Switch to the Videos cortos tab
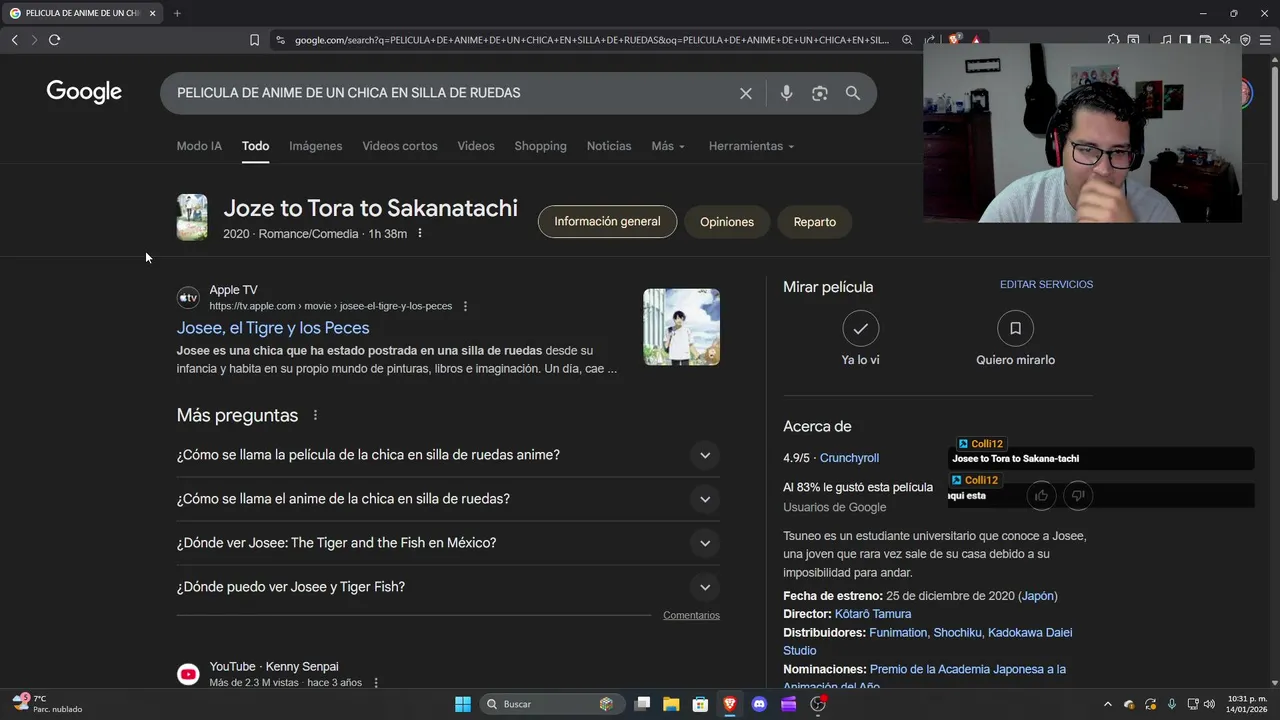Viewport: 1280px width, 720px height. pyautogui.click(x=400, y=146)
